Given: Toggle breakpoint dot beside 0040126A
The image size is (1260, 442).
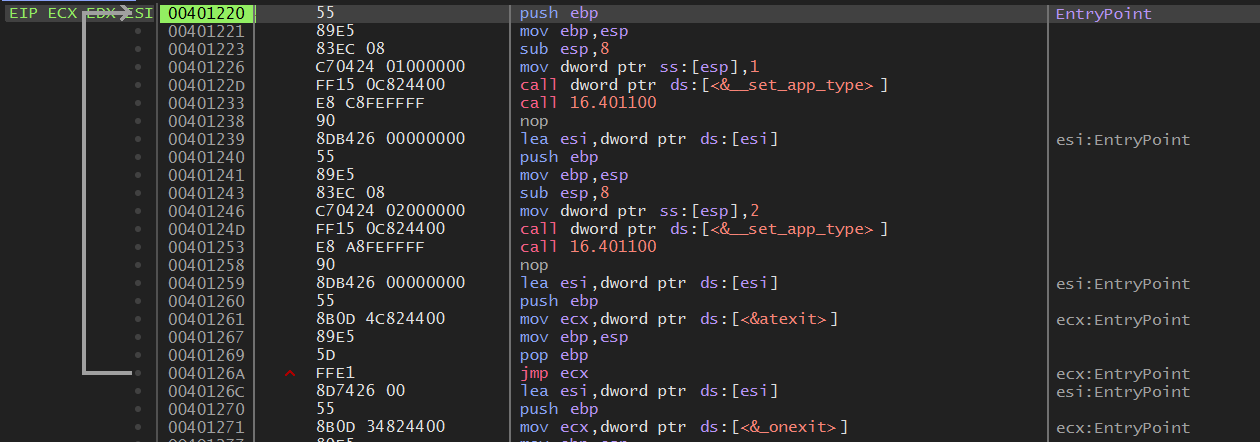Looking at the screenshot, I should 137,373.
